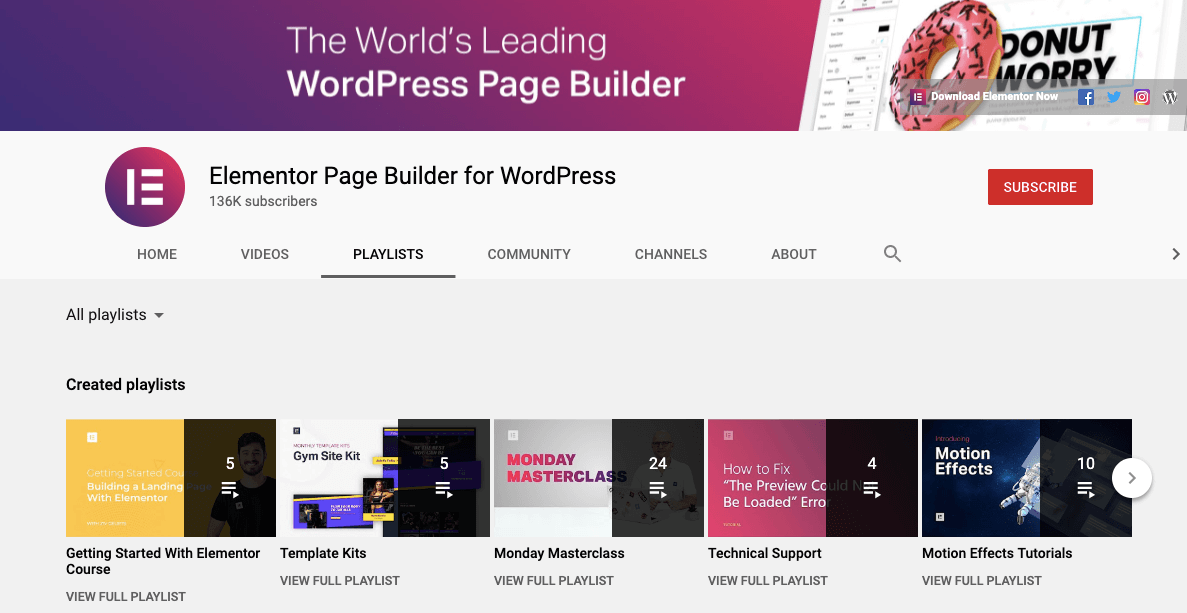1187x613 pixels.
Task: View full playlist for Technical Support
Action: coord(768,580)
